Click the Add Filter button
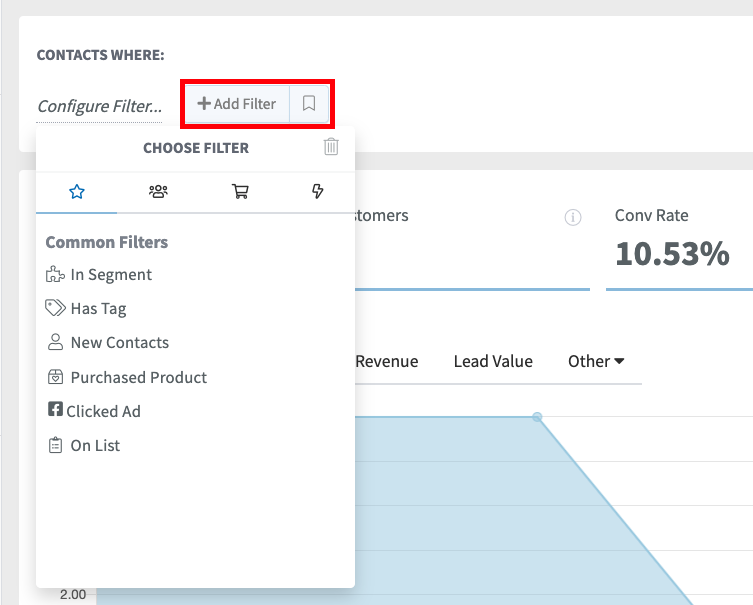Viewport: 753px width, 605px height. (x=237, y=104)
